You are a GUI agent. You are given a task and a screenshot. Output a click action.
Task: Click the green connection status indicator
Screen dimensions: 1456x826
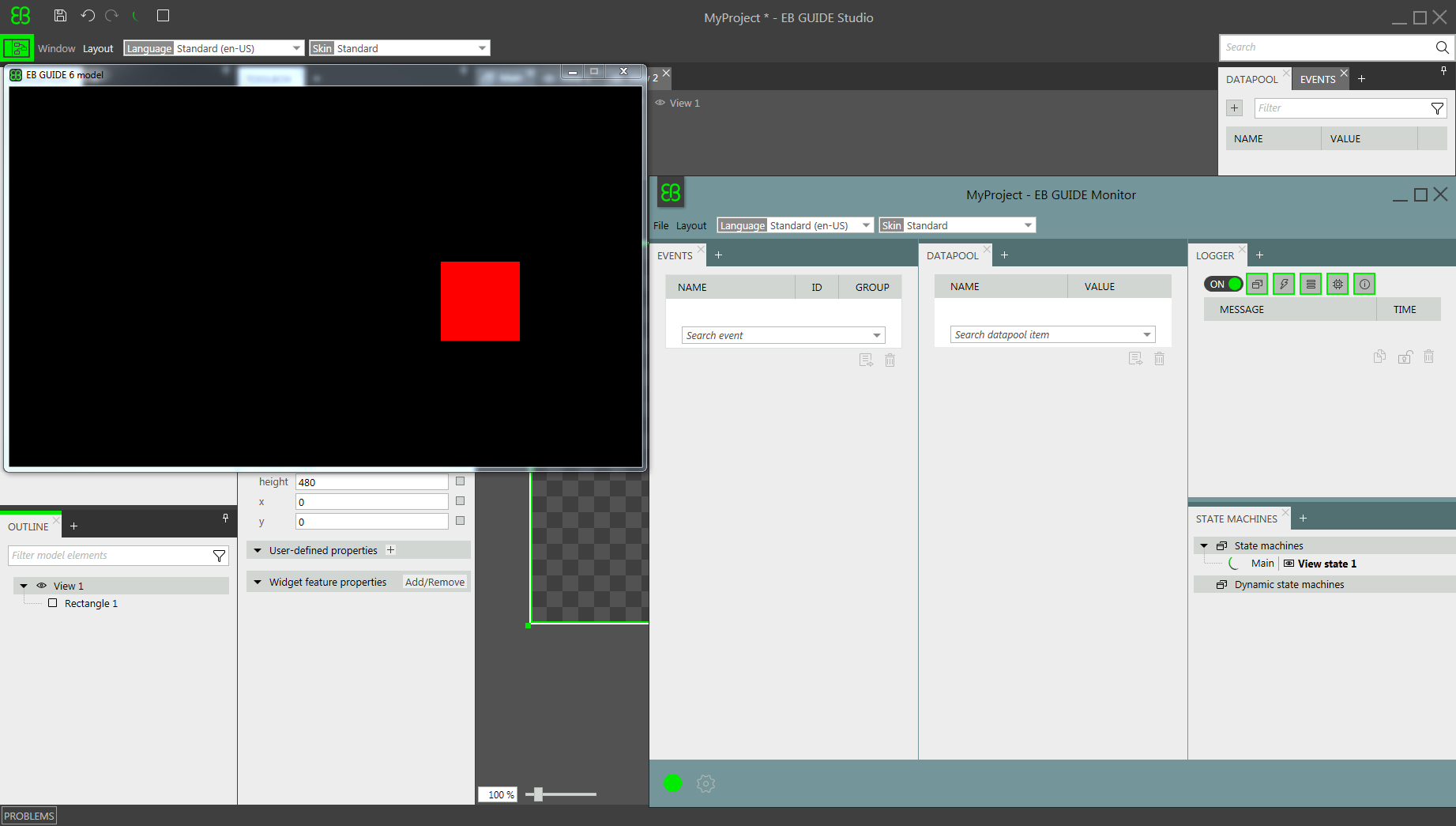coord(673,783)
